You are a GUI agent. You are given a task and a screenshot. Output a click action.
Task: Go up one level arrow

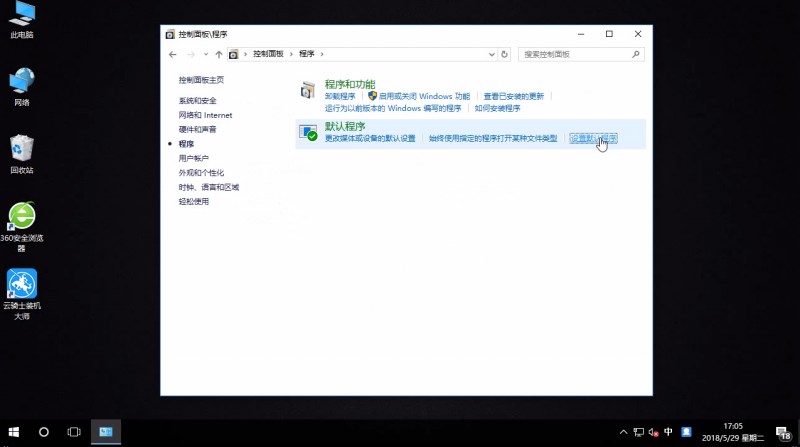click(x=219, y=55)
